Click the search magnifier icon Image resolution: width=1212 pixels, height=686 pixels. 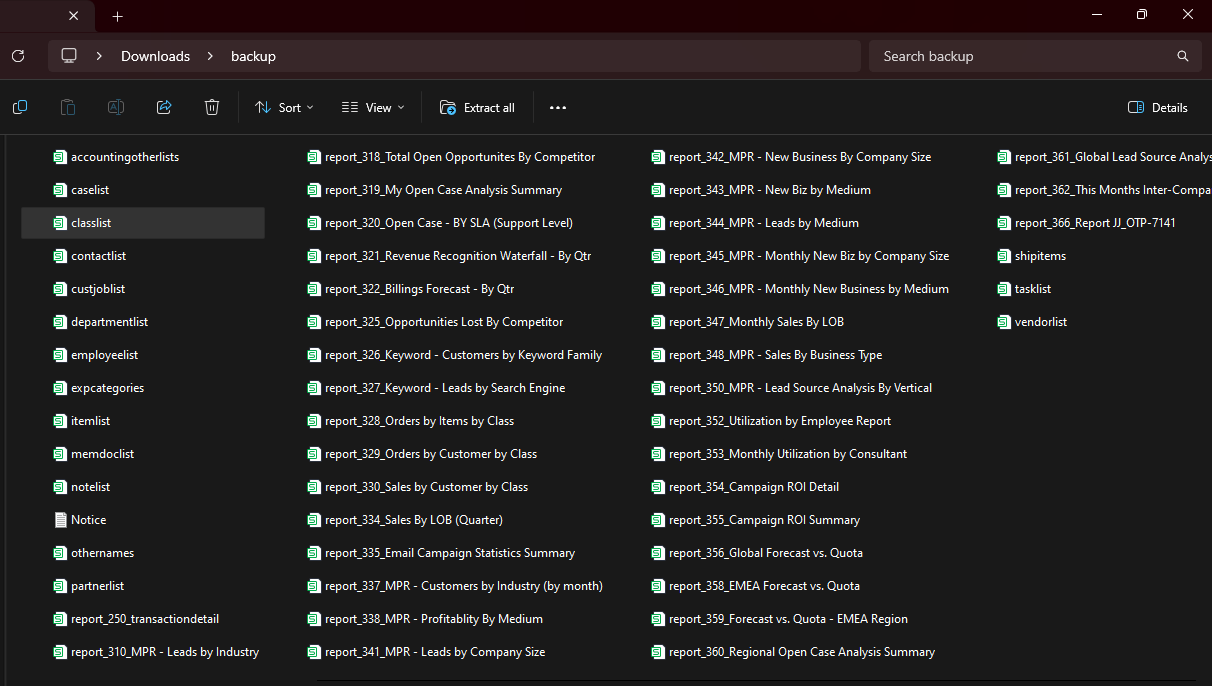[x=1183, y=56]
